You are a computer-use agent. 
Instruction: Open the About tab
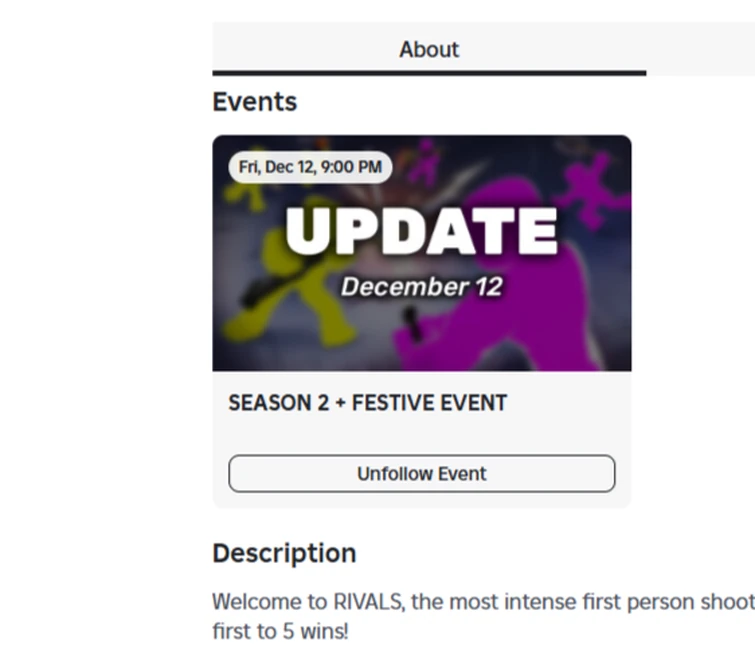(x=428, y=49)
